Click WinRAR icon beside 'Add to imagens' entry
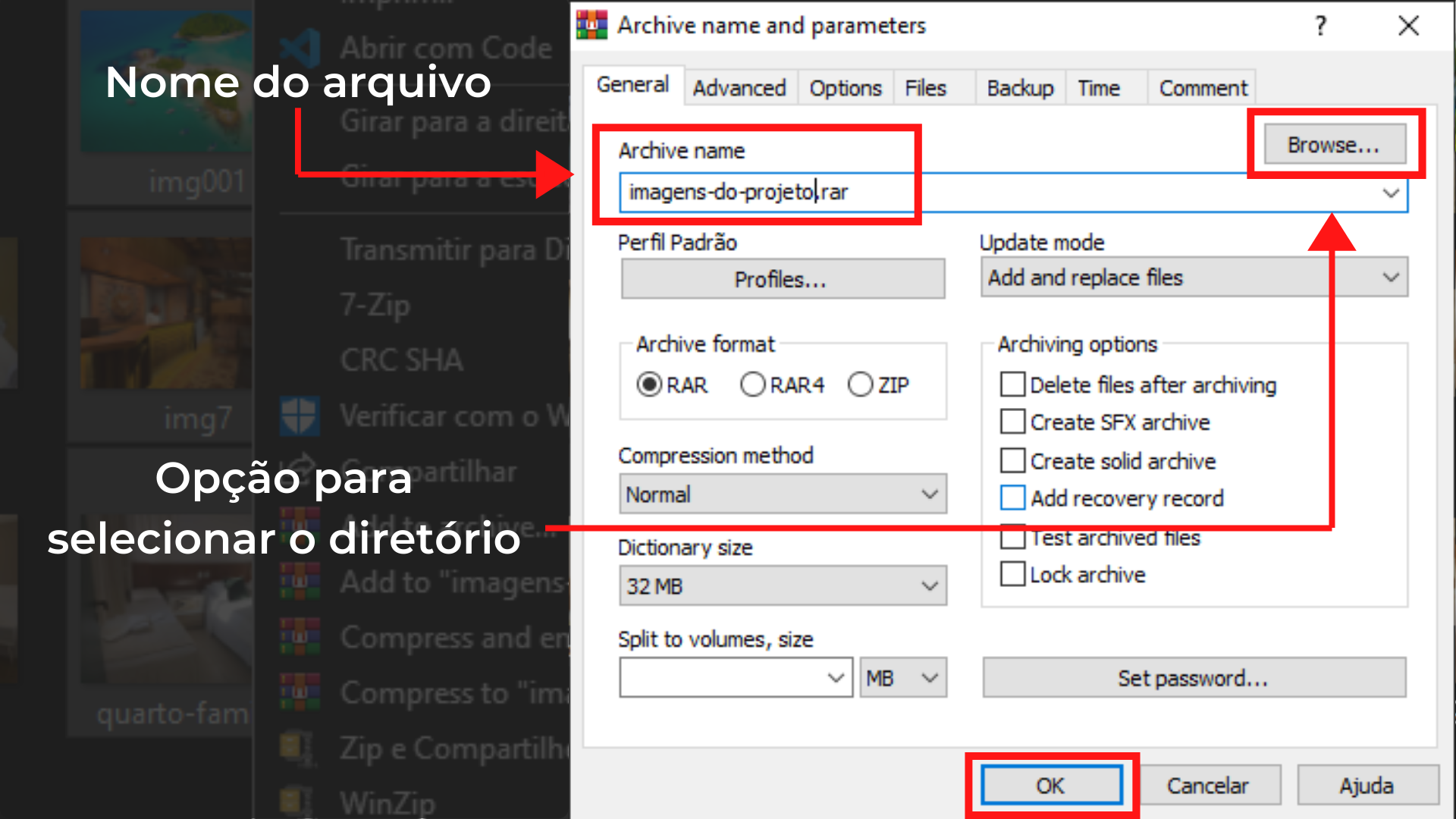Screen dimensions: 1456x819 coord(299,582)
